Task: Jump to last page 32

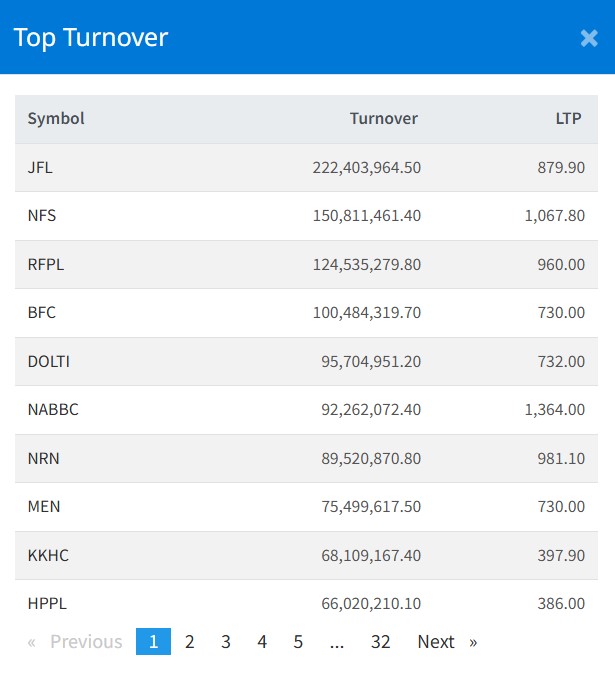Action: [x=380, y=642]
